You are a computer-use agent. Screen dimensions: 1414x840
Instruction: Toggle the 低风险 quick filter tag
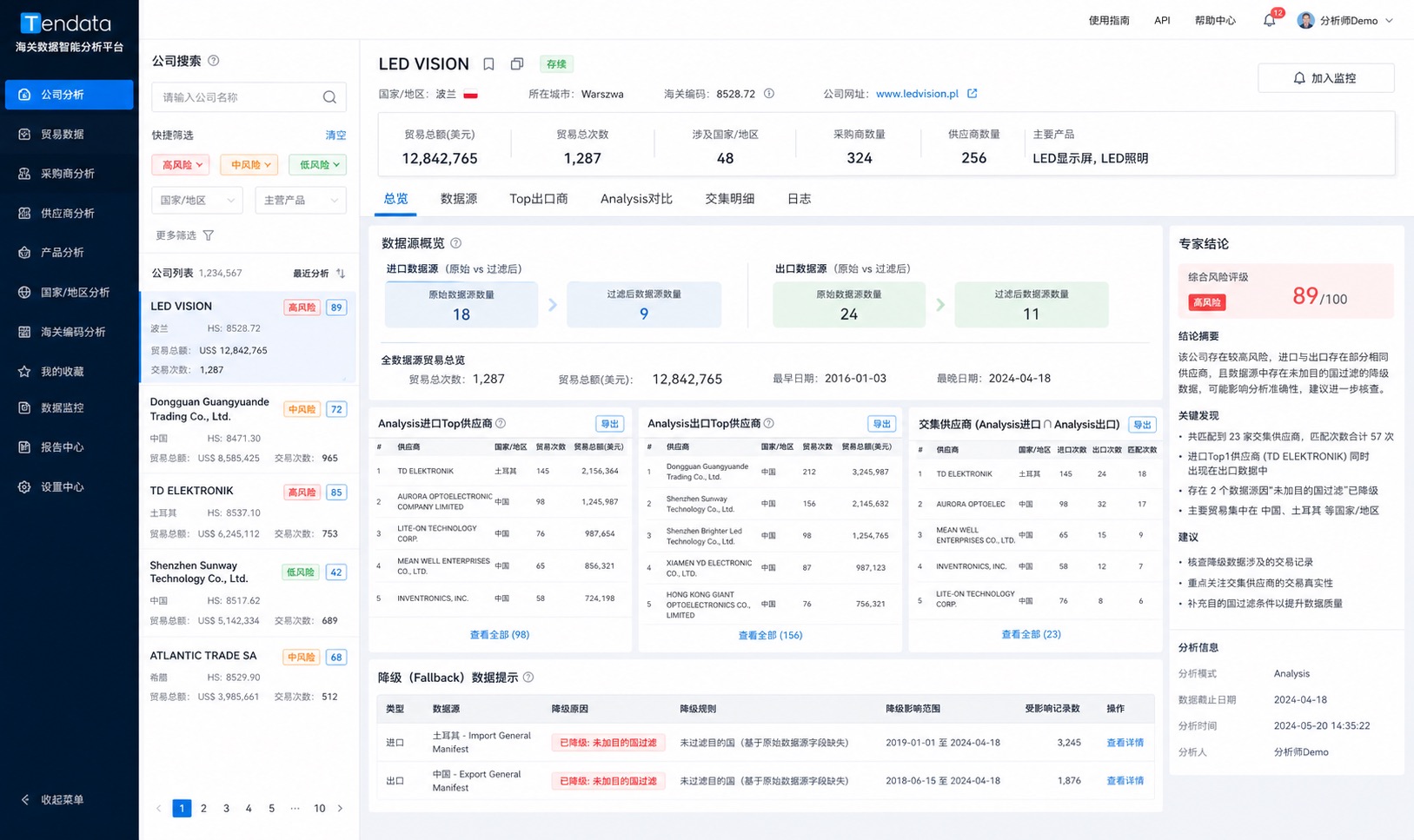[318, 164]
